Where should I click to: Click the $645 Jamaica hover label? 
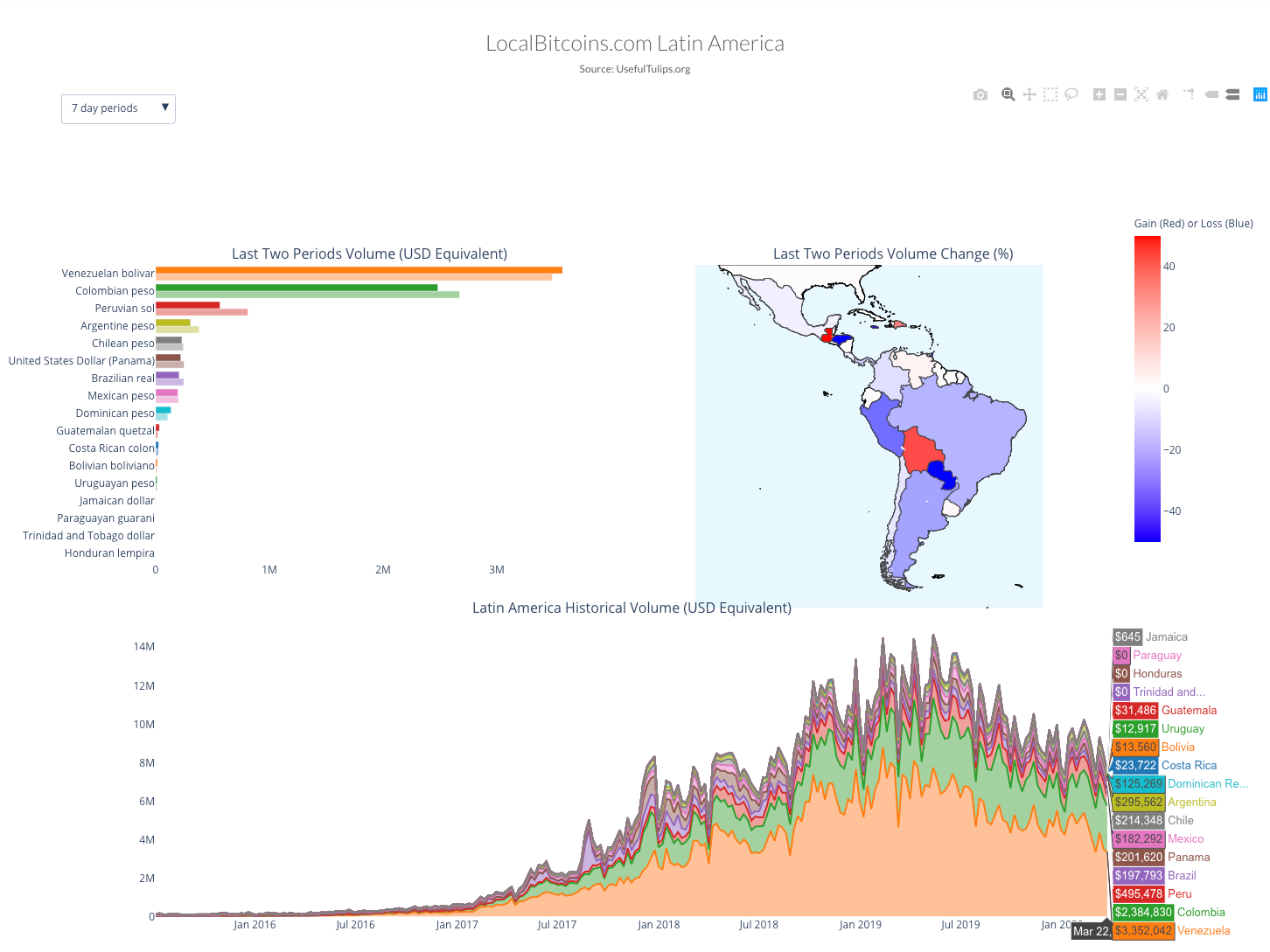[x=1150, y=637]
